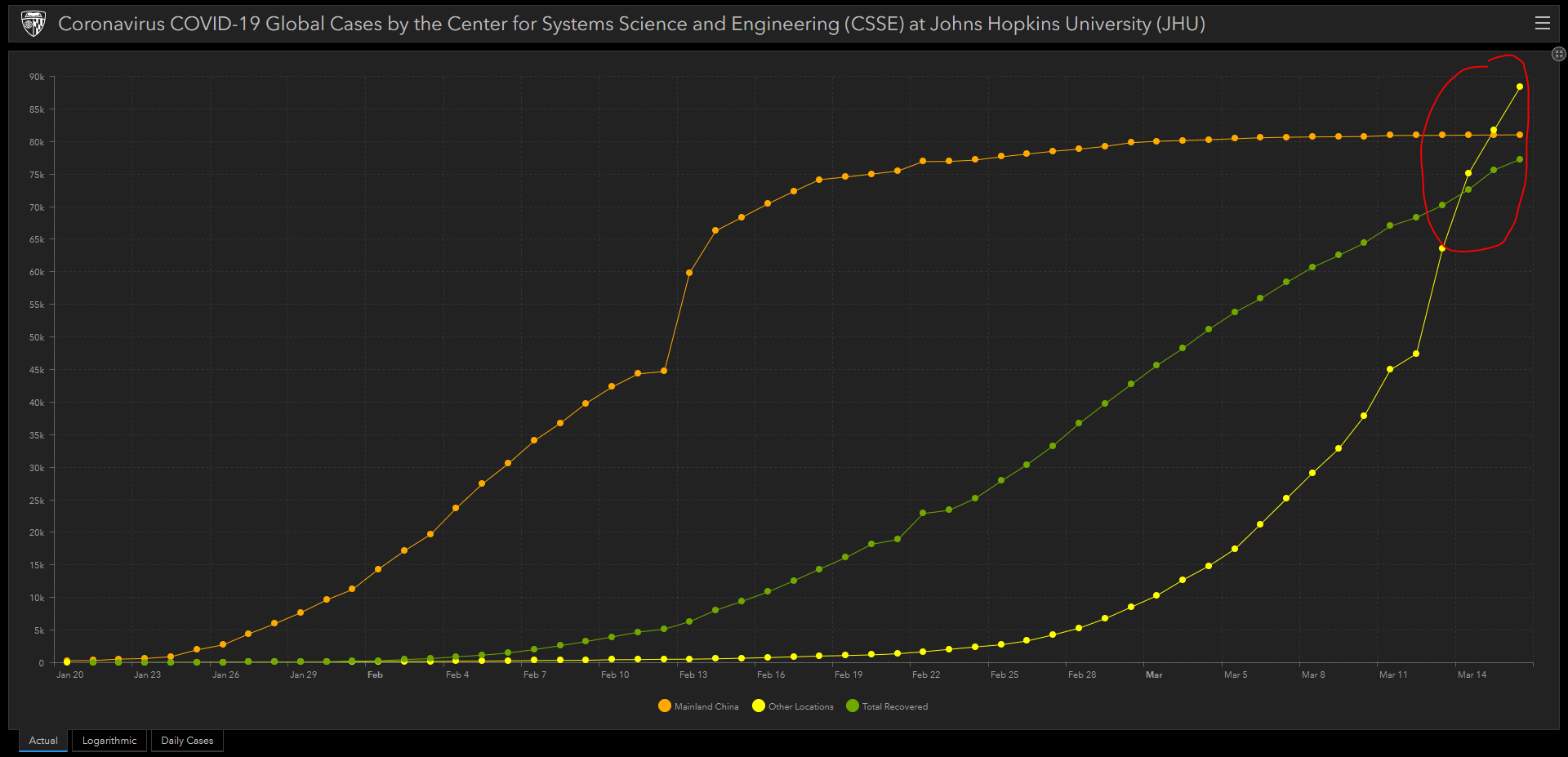Click the 90k y-axis label

(x=37, y=77)
